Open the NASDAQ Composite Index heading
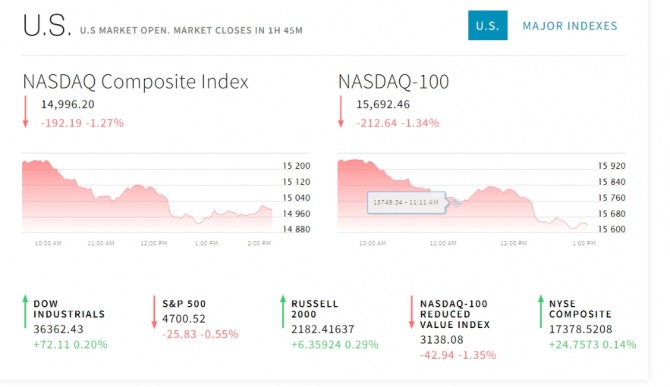Viewport: 670px width, 387px height. [x=135, y=82]
